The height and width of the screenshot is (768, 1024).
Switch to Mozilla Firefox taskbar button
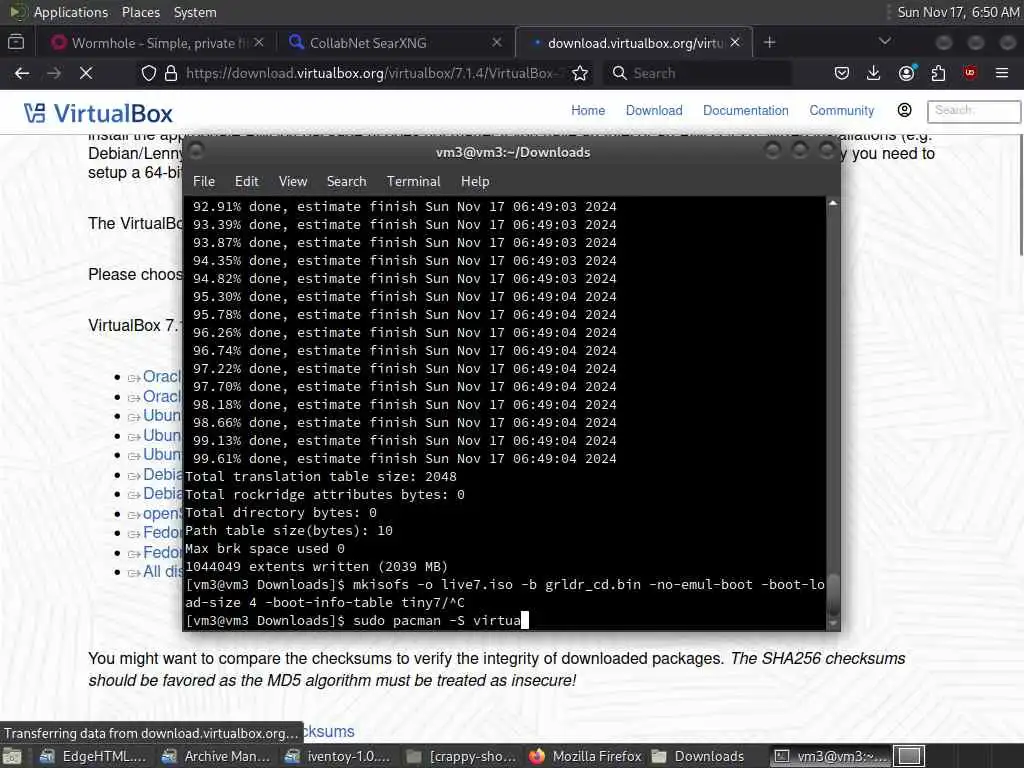coord(586,756)
